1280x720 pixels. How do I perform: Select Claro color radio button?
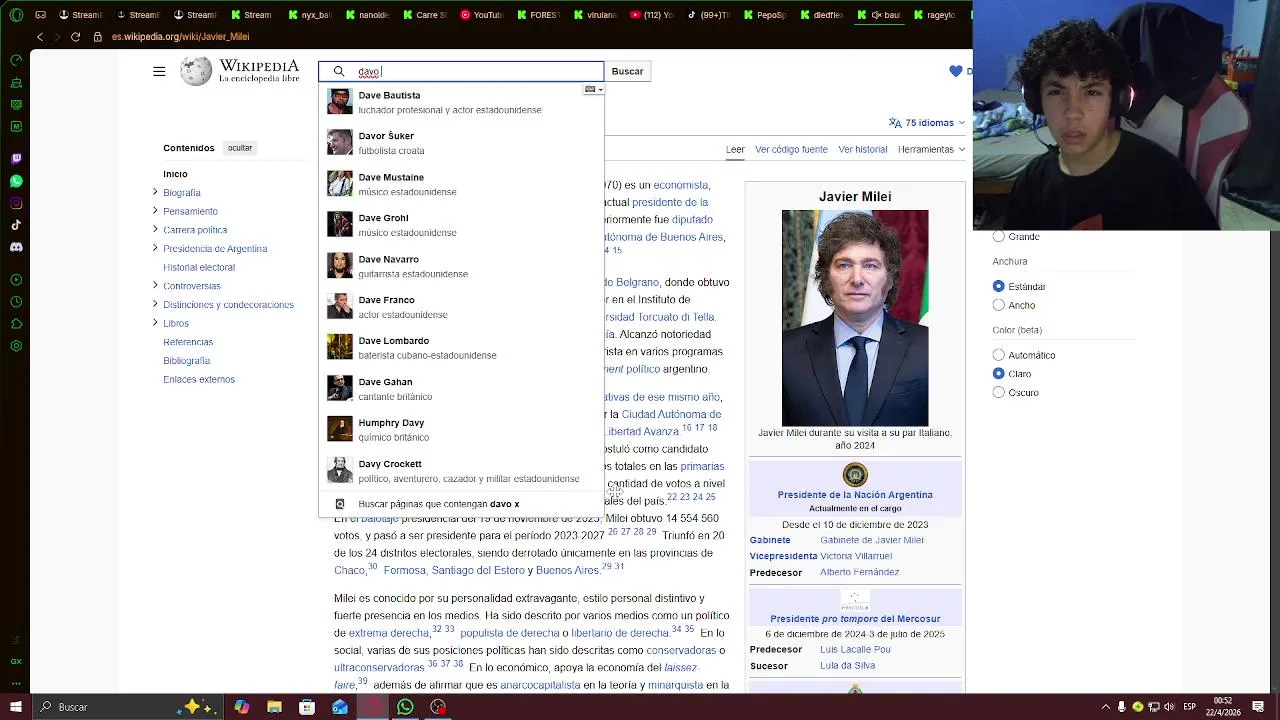(x=999, y=373)
